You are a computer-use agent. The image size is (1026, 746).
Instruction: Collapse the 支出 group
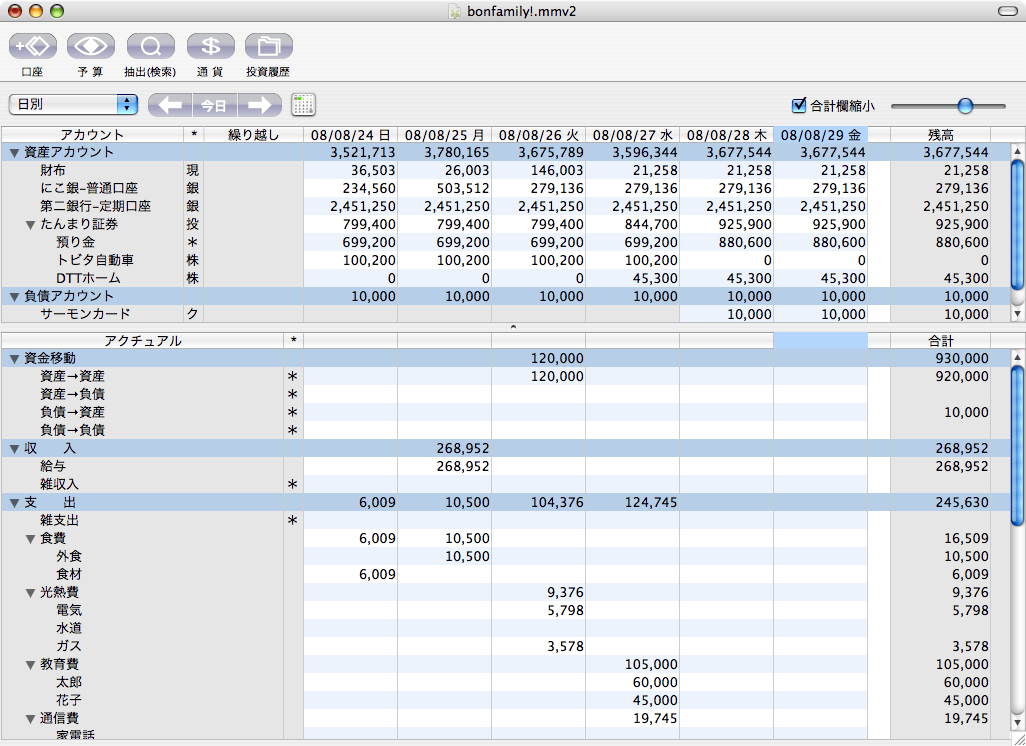click(x=14, y=503)
